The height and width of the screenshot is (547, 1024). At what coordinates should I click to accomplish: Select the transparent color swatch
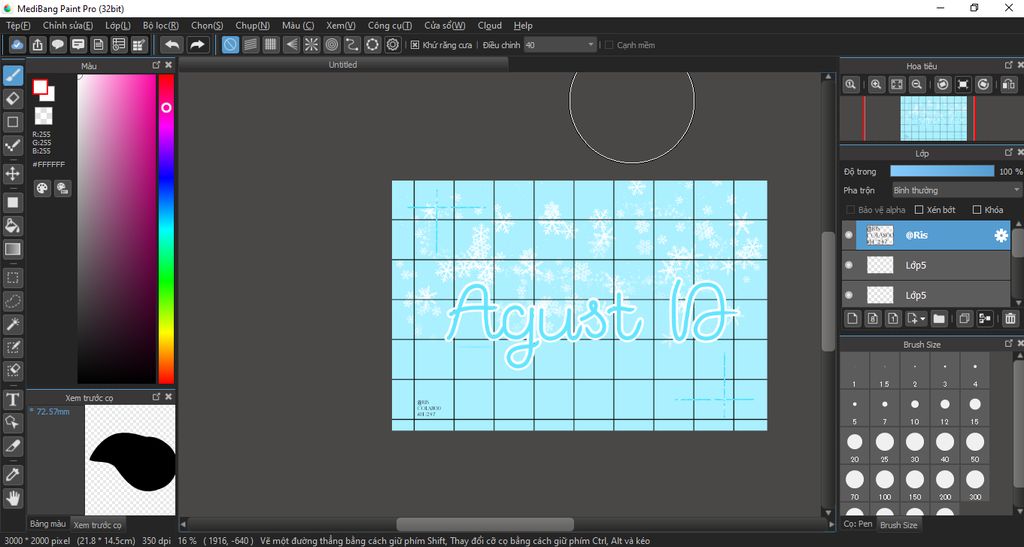point(44,116)
